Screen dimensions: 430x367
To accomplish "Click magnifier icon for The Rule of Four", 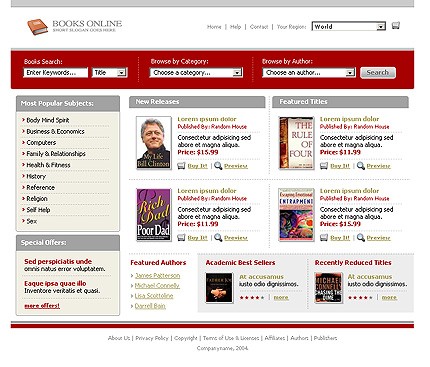I will tap(361, 166).
